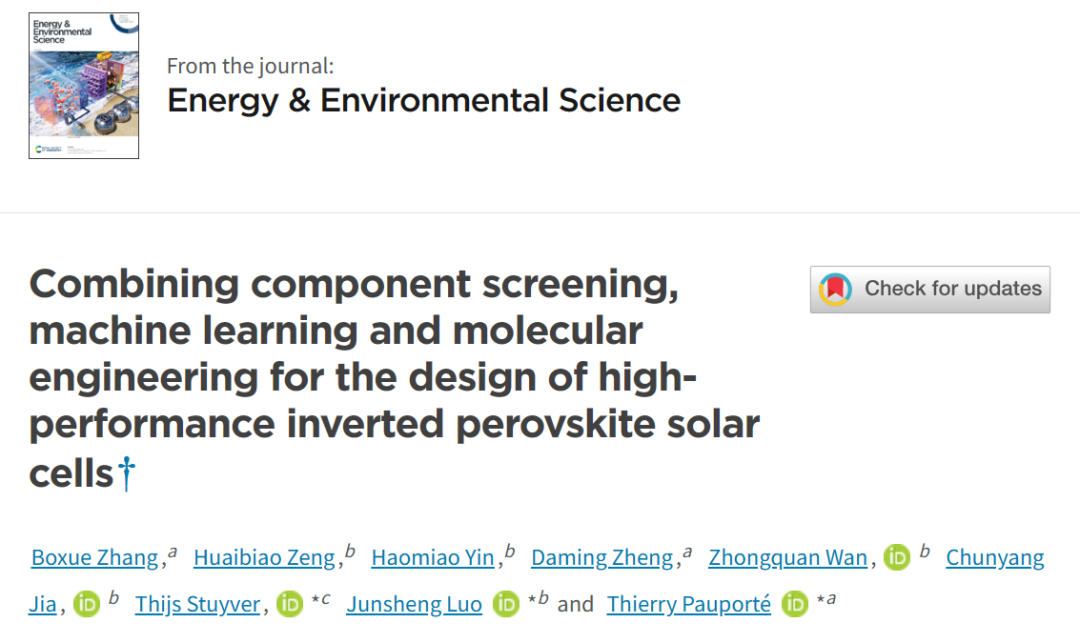Viewport: 1080px width, 643px height.
Task: Open Junsheng Luo's ORCID iD icon
Action: point(506,604)
